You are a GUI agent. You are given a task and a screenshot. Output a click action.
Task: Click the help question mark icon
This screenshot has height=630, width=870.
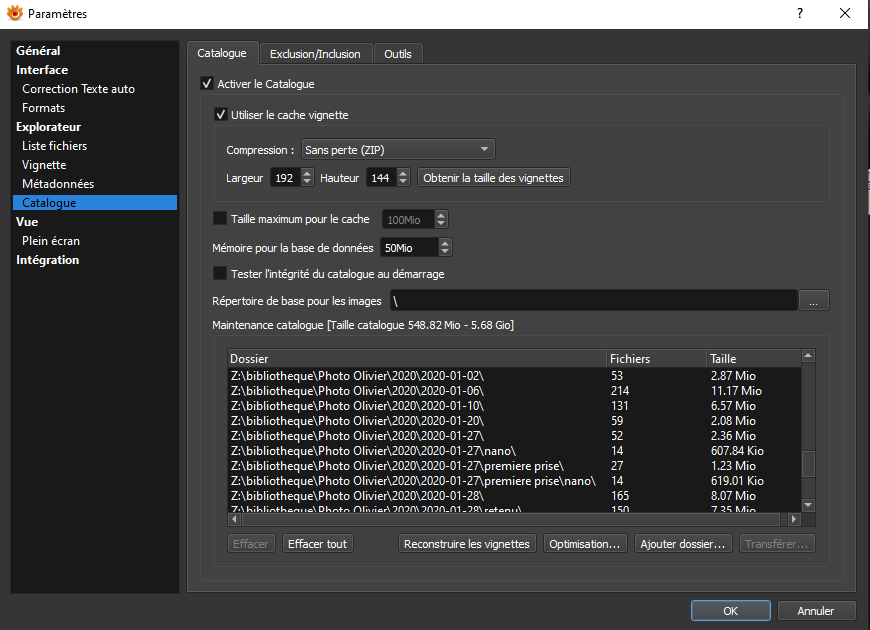(800, 13)
